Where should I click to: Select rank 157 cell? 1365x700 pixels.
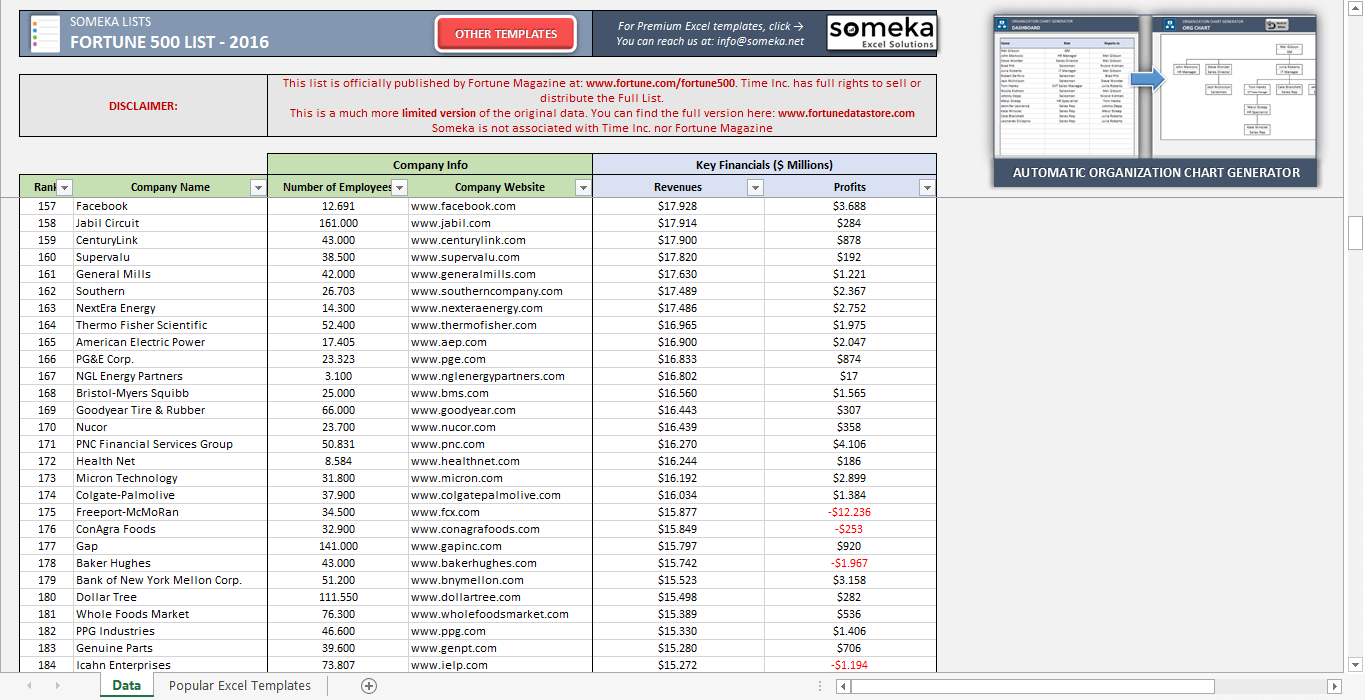47,206
